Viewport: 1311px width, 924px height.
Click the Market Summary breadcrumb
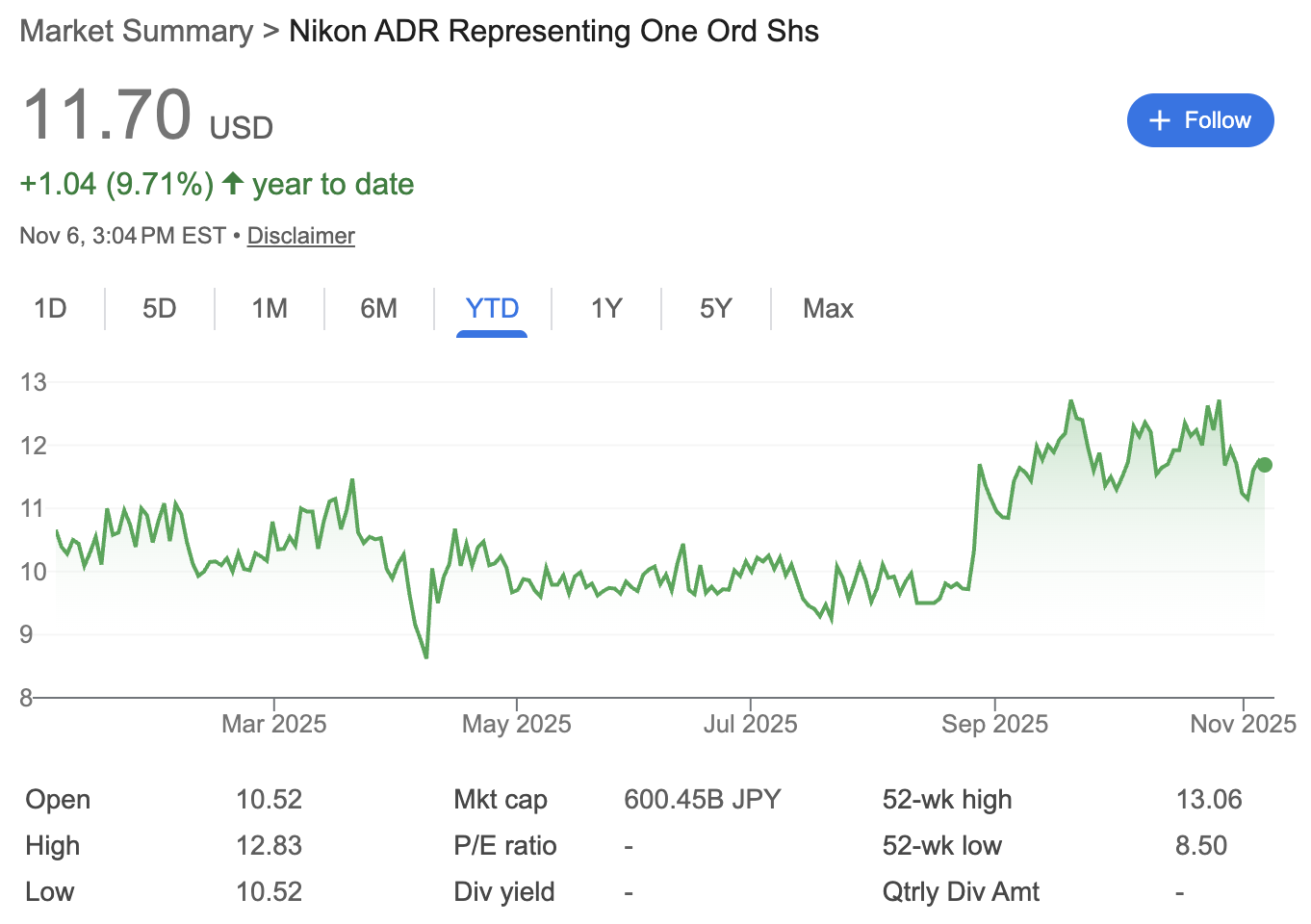coord(136,31)
